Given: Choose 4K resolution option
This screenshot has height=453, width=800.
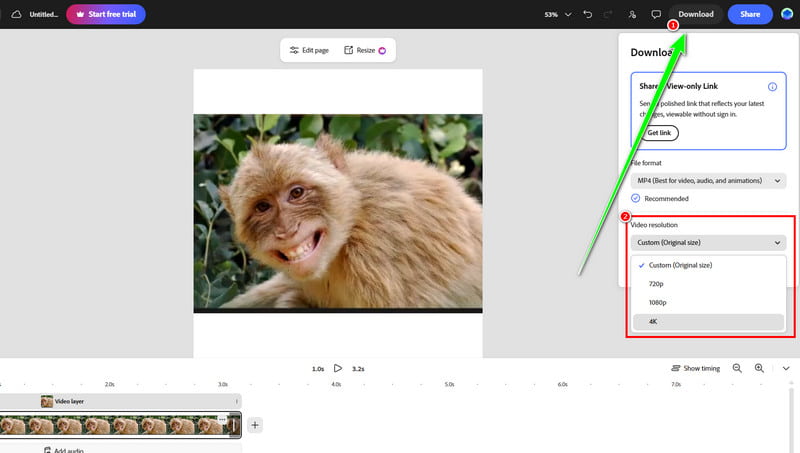Looking at the screenshot, I should click(x=708, y=321).
